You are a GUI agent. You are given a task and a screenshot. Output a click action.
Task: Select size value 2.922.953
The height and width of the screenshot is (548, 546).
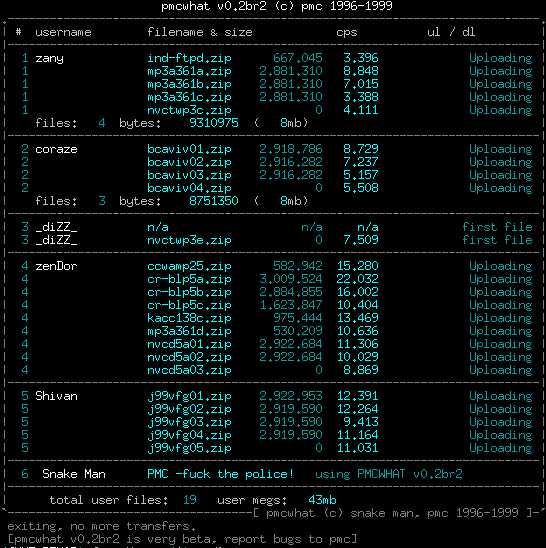[x=291, y=396]
